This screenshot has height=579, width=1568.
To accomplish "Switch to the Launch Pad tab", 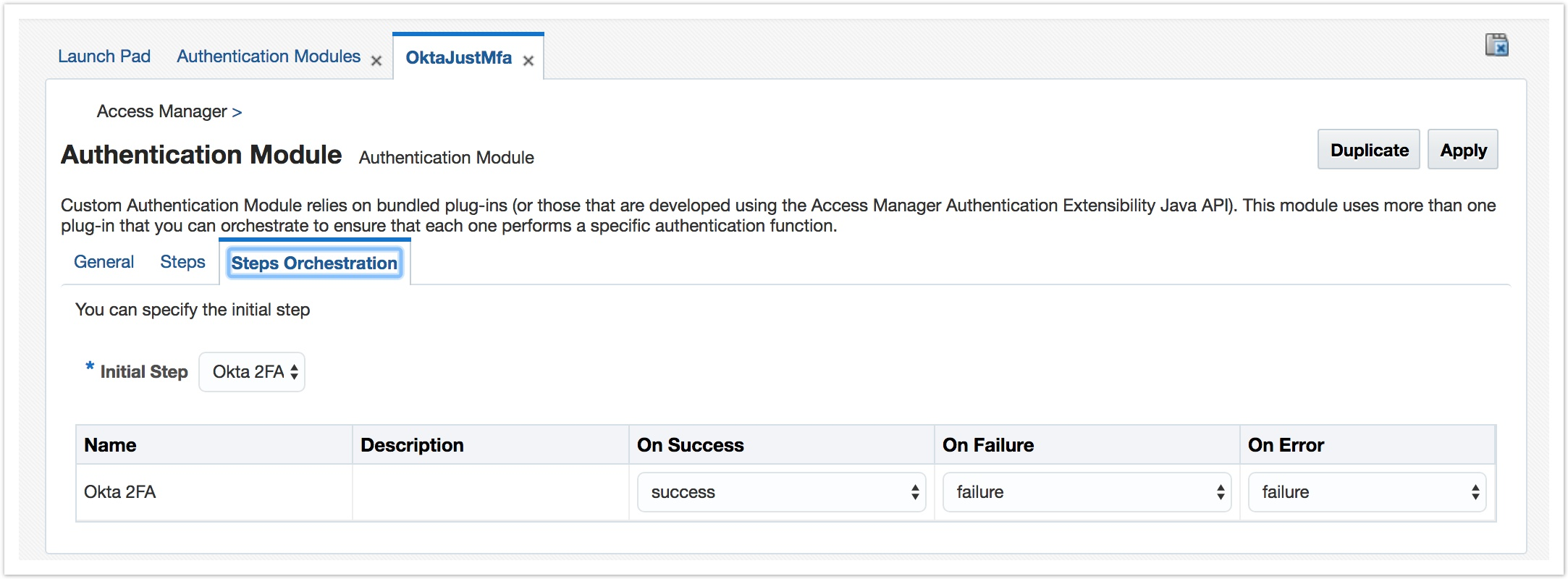I will pos(104,56).
